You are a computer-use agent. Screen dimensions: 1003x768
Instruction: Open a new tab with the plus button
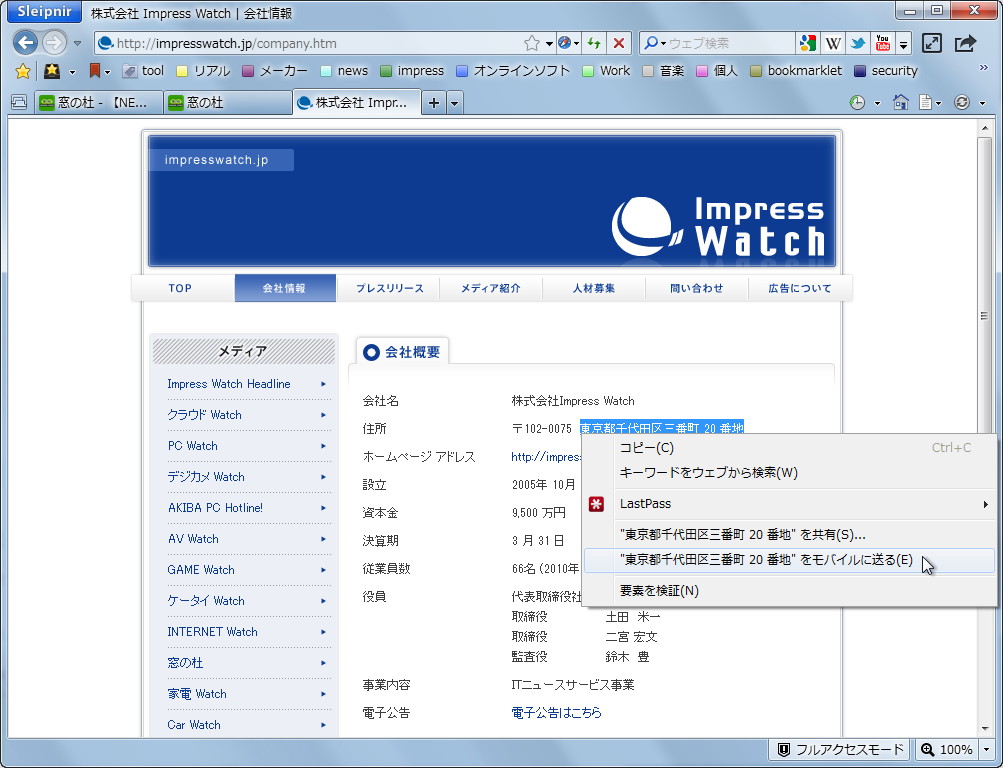[434, 102]
